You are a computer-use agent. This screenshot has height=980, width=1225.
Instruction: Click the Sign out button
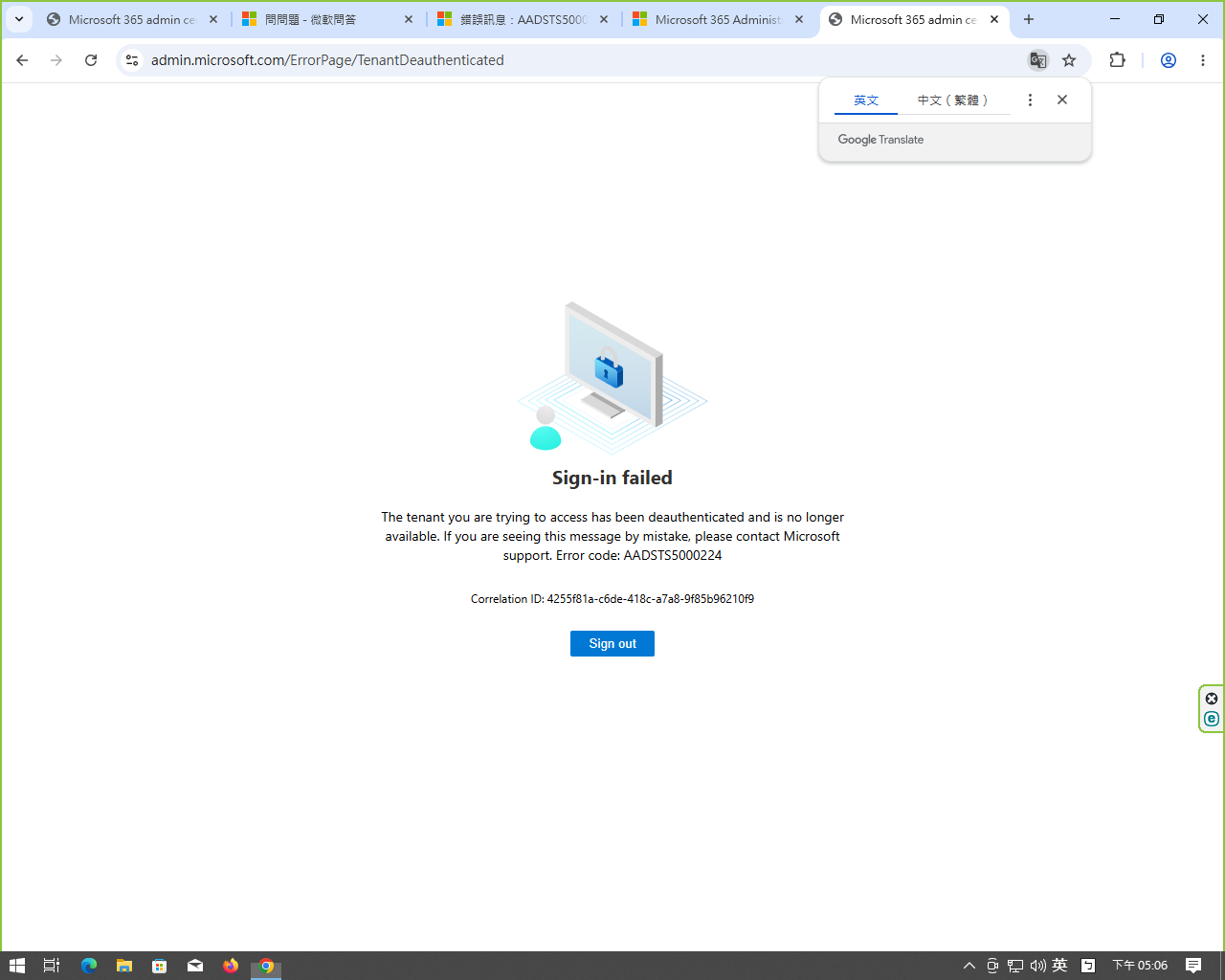[612, 644]
